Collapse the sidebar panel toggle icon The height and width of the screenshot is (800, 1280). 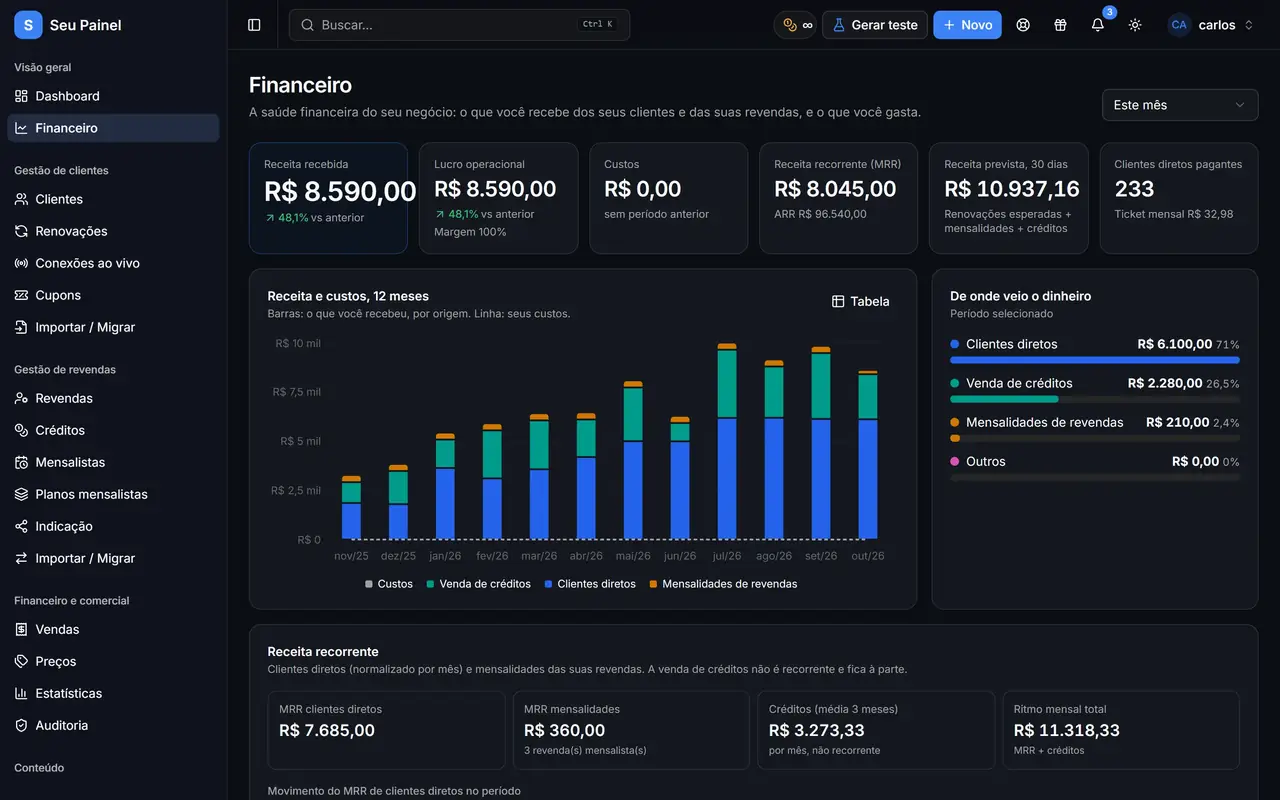[x=254, y=25]
